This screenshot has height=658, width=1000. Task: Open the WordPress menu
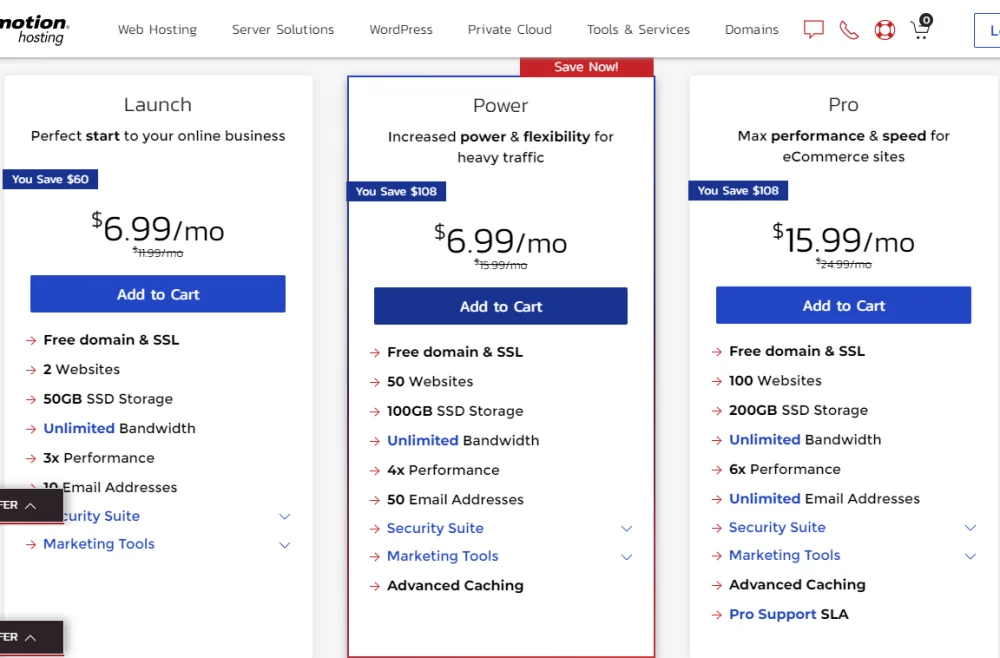(401, 30)
